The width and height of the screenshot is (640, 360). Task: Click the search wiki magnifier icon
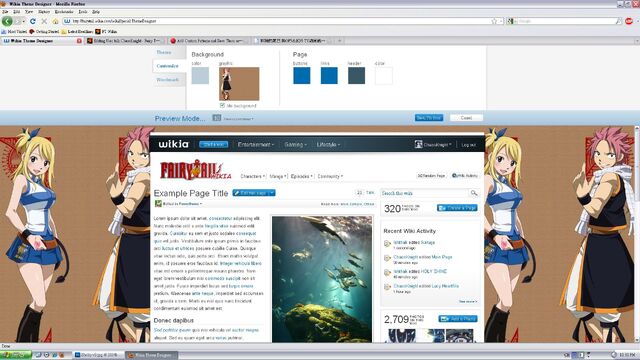tap(473, 193)
